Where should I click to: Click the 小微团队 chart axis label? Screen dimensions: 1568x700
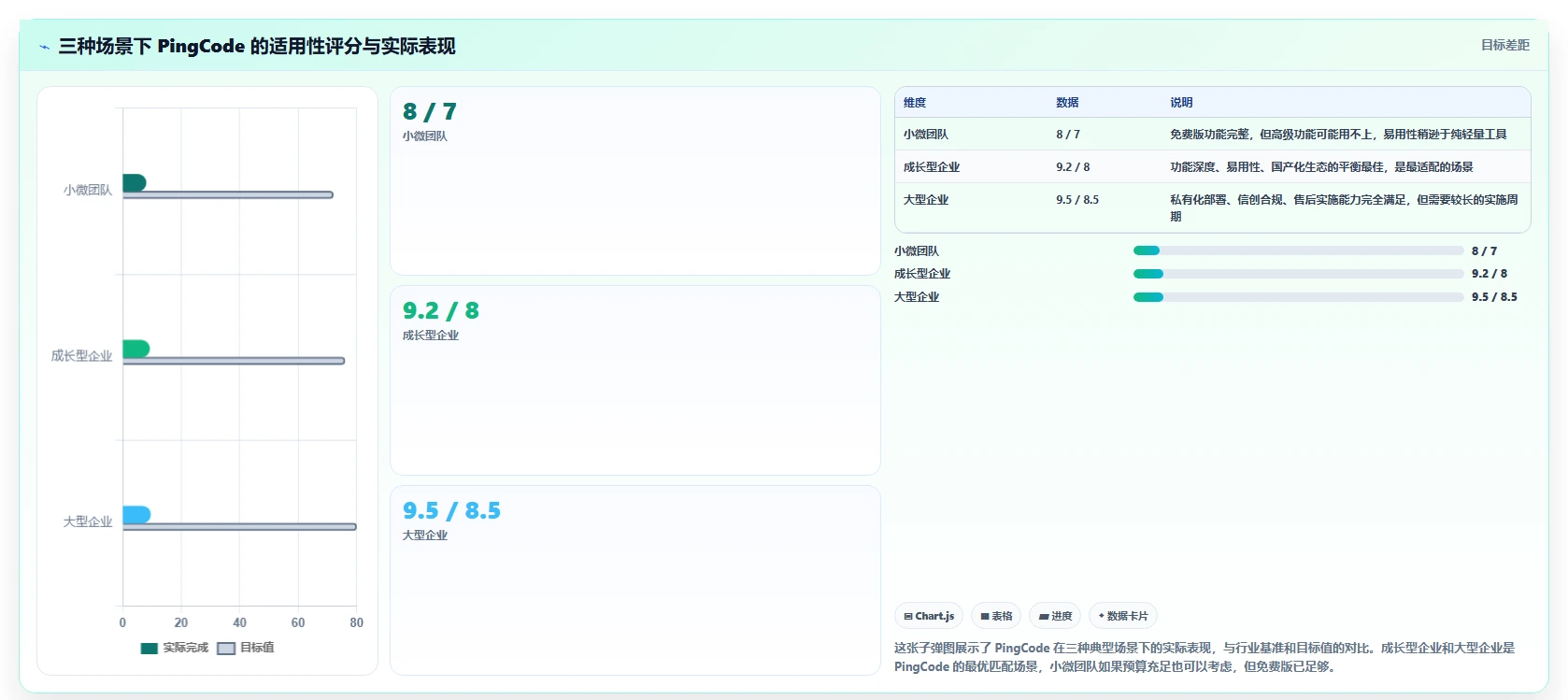click(88, 190)
